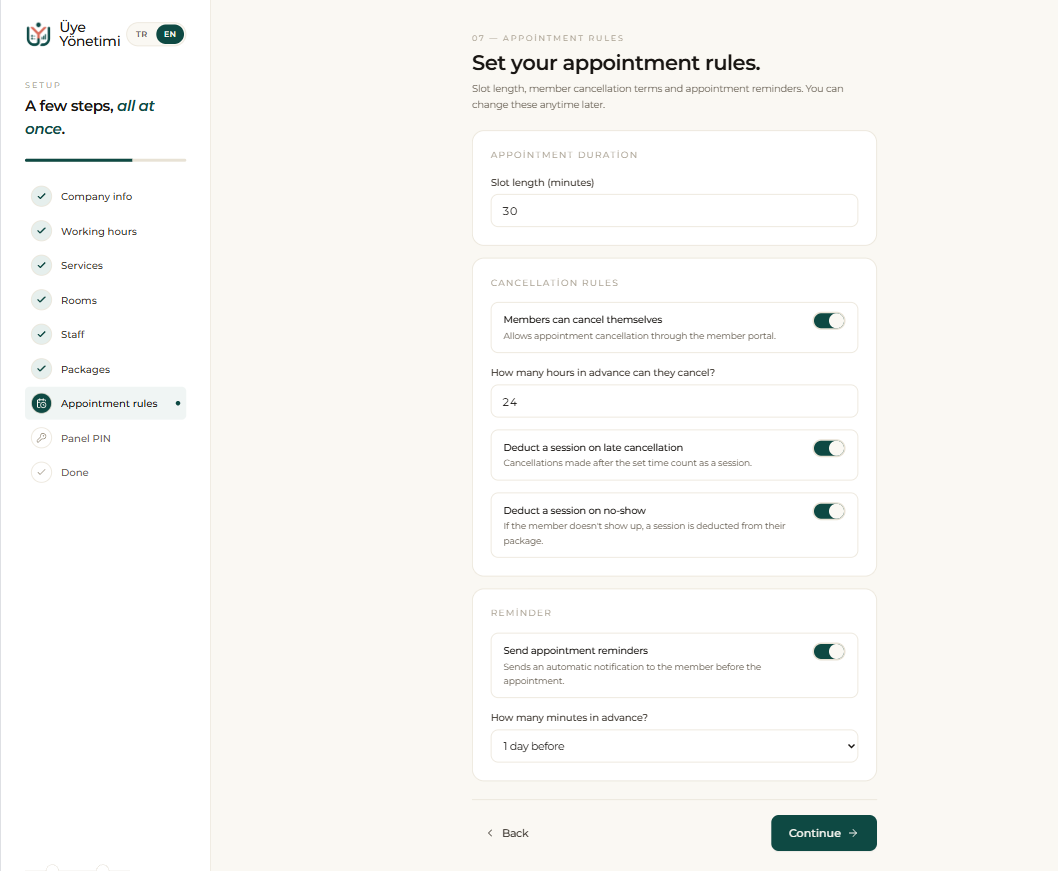Click the cancel hours in advance field
Image resolution: width=1058 pixels, height=871 pixels.
coord(674,401)
